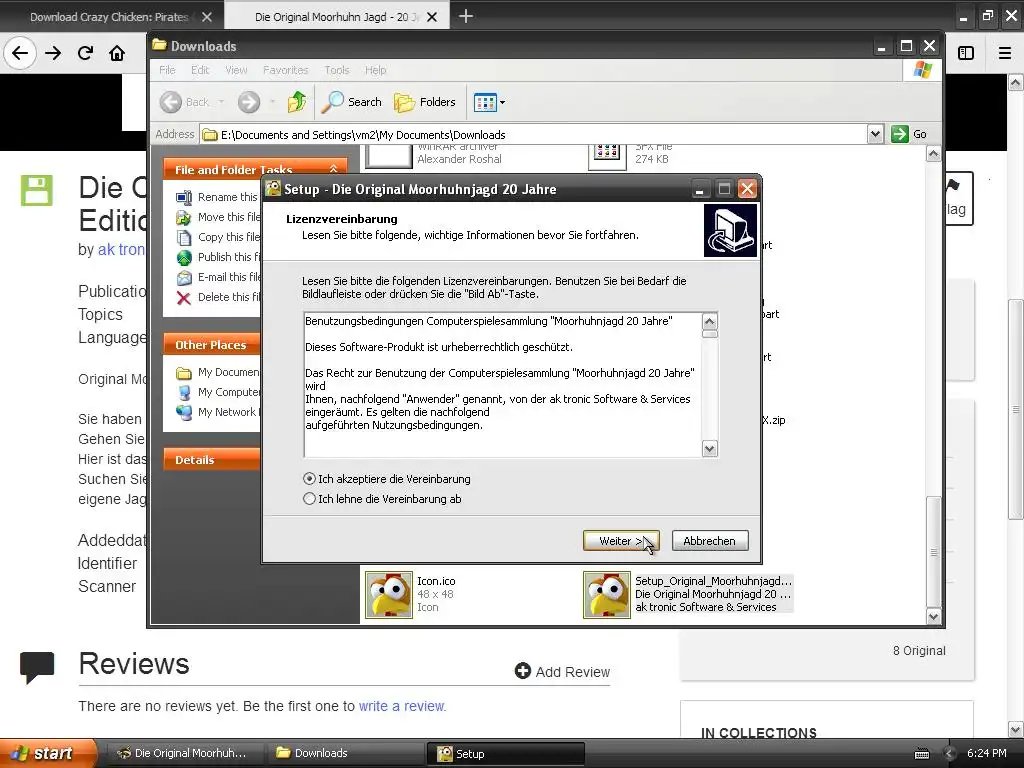Open a new browser tab
1024x768 pixels.
tap(466, 16)
